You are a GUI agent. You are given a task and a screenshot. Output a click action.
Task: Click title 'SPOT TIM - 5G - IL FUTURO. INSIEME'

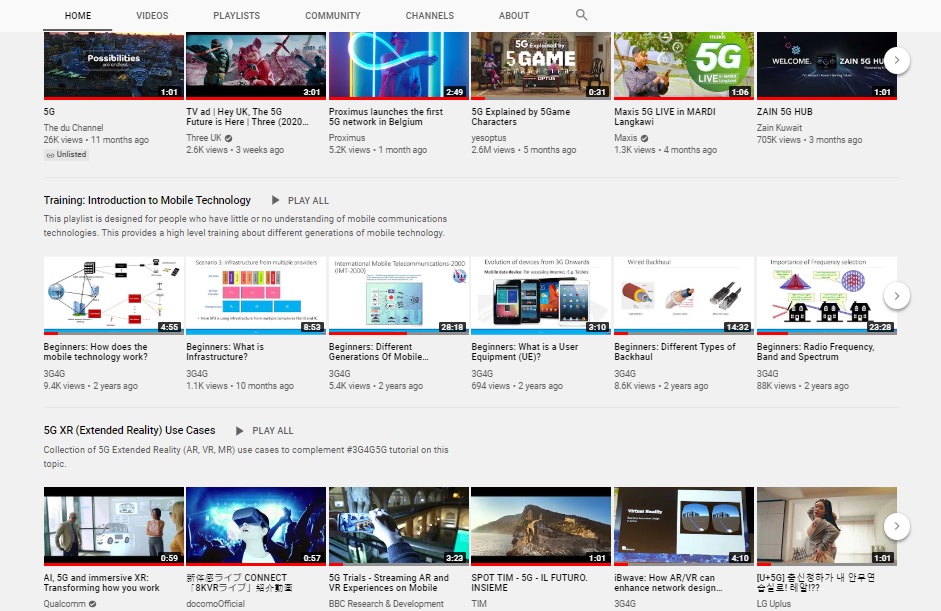[x=529, y=582]
